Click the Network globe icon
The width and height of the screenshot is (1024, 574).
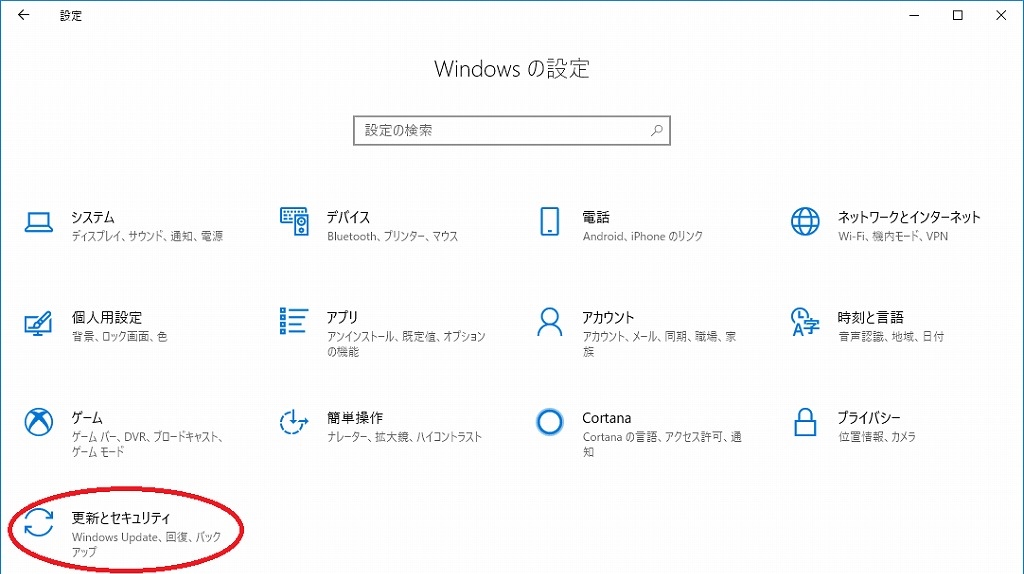click(x=805, y=221)
